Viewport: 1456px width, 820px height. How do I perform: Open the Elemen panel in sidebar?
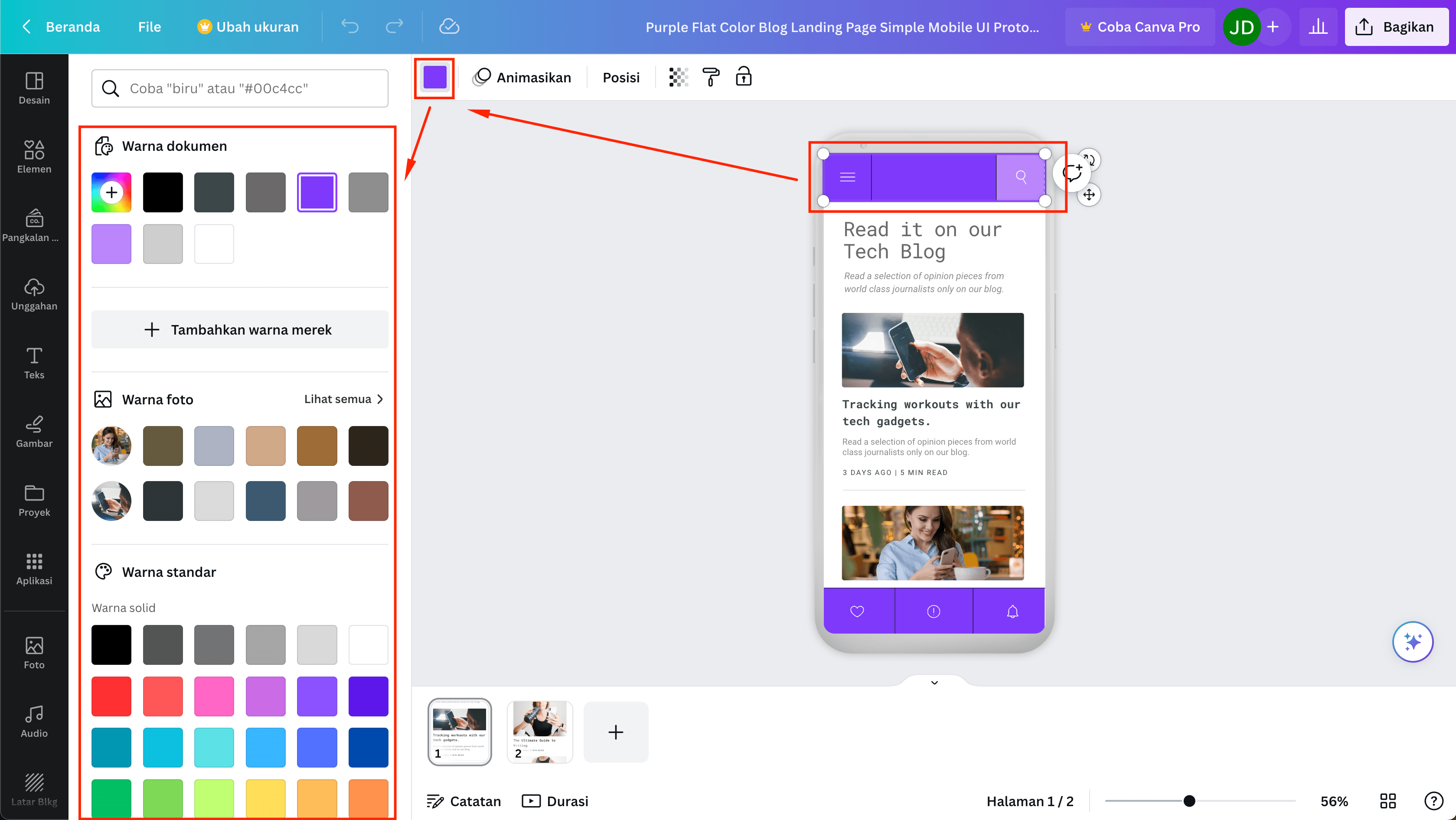pyautogui.click(x=34, y=156)
